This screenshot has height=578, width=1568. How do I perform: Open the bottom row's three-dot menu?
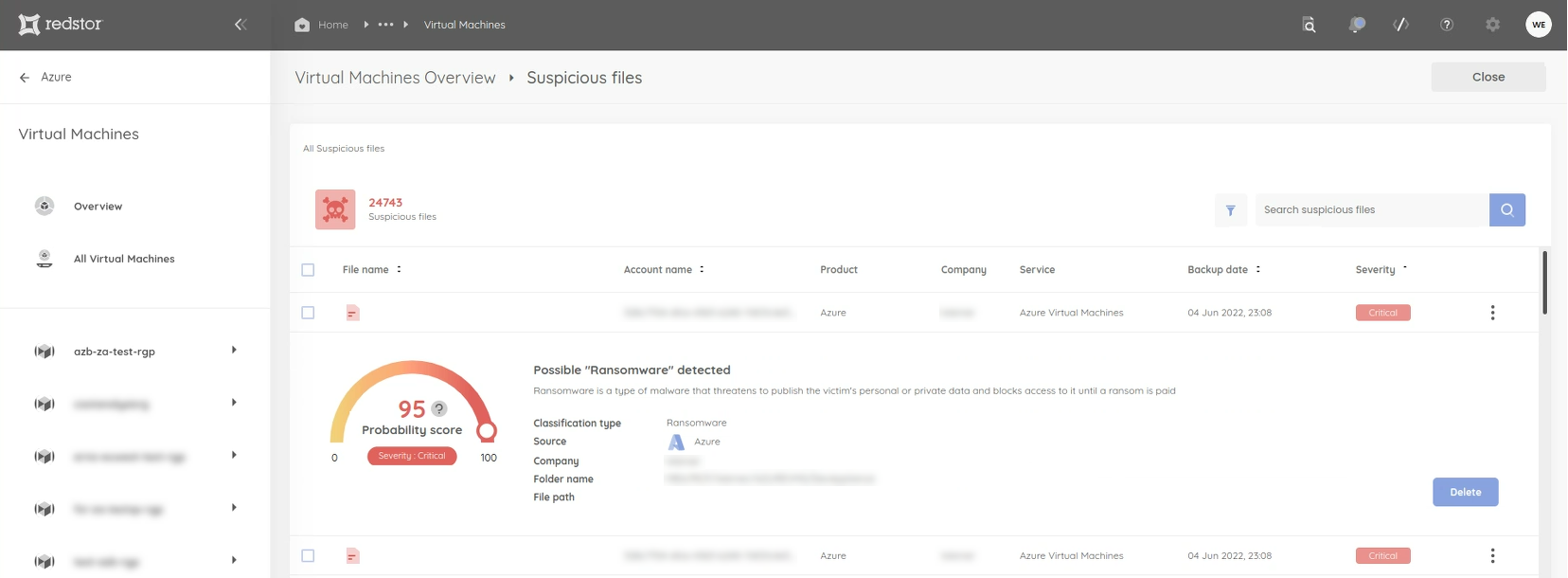click(1493, 556)
